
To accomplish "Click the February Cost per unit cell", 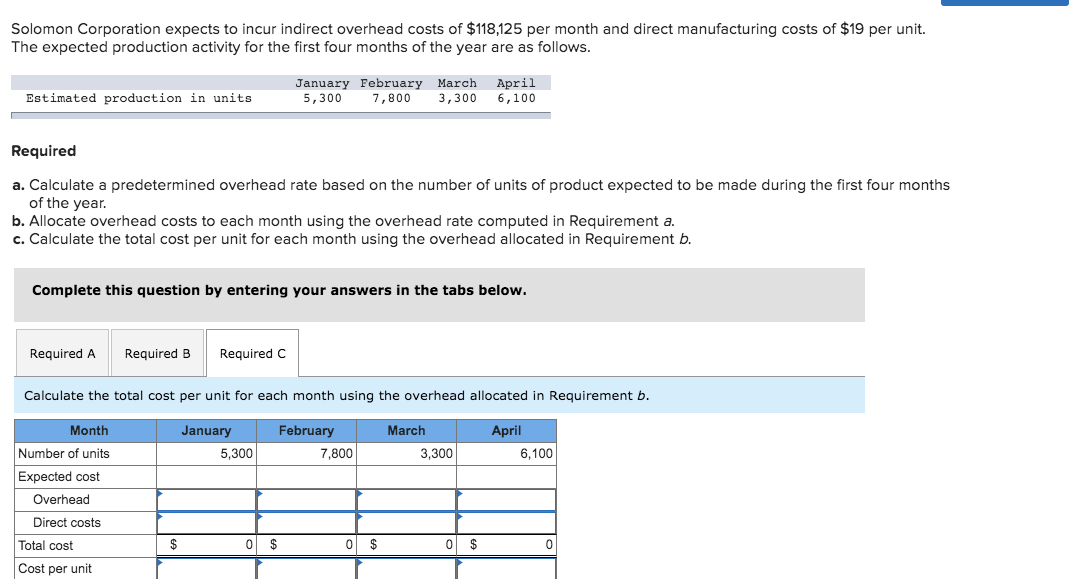I will 306,569.
